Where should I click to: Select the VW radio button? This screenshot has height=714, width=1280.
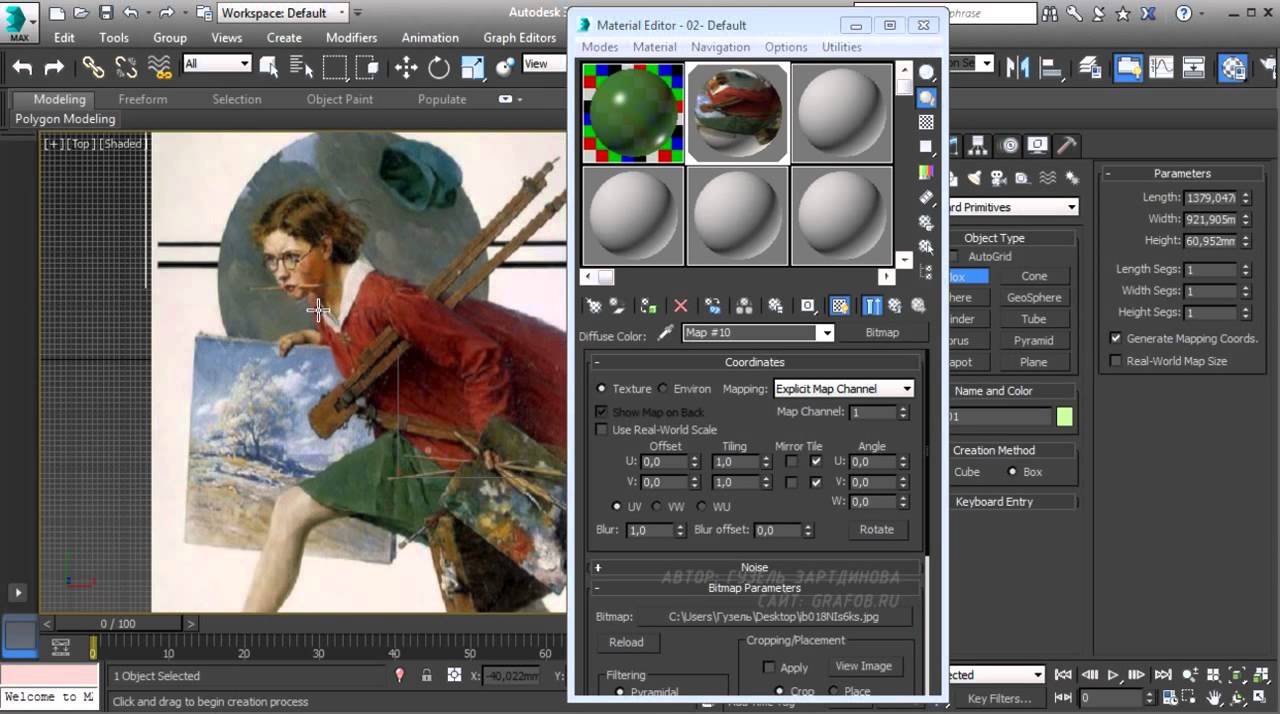(x=657, y=507)
